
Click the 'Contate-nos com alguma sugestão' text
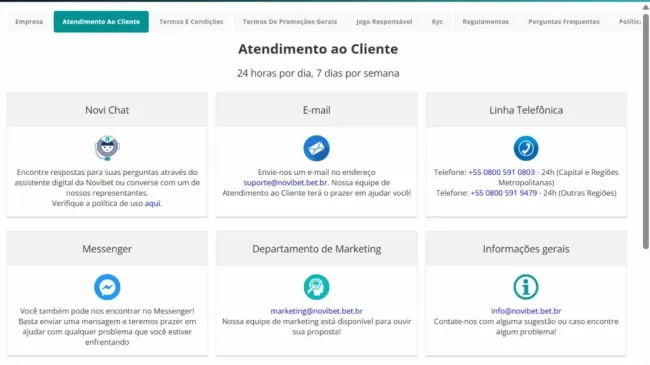pos(526,326)
